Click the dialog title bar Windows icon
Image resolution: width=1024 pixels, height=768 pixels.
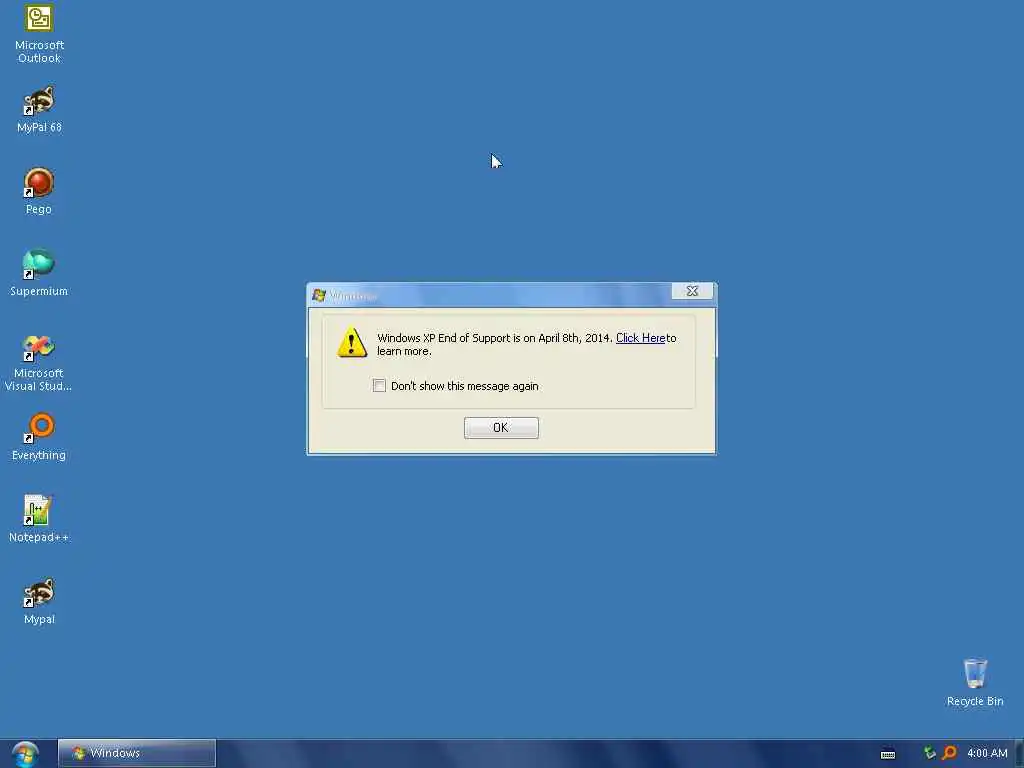tap(319, 295)
